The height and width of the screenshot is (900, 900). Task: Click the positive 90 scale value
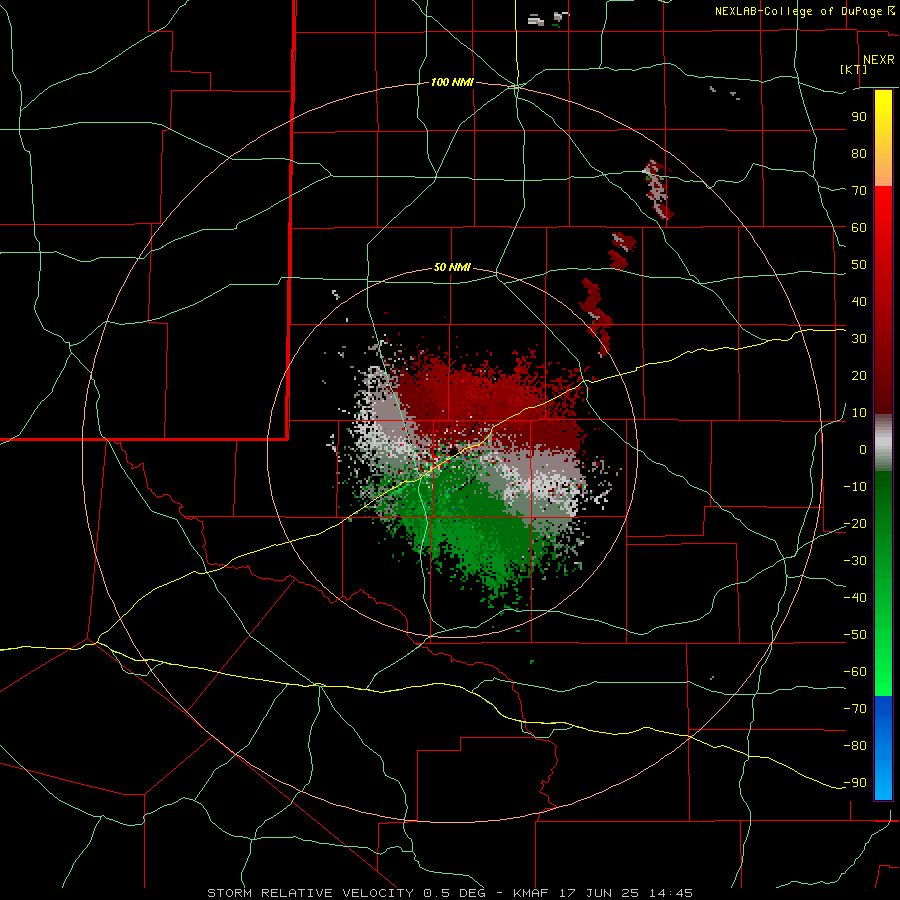coord(859,117)
